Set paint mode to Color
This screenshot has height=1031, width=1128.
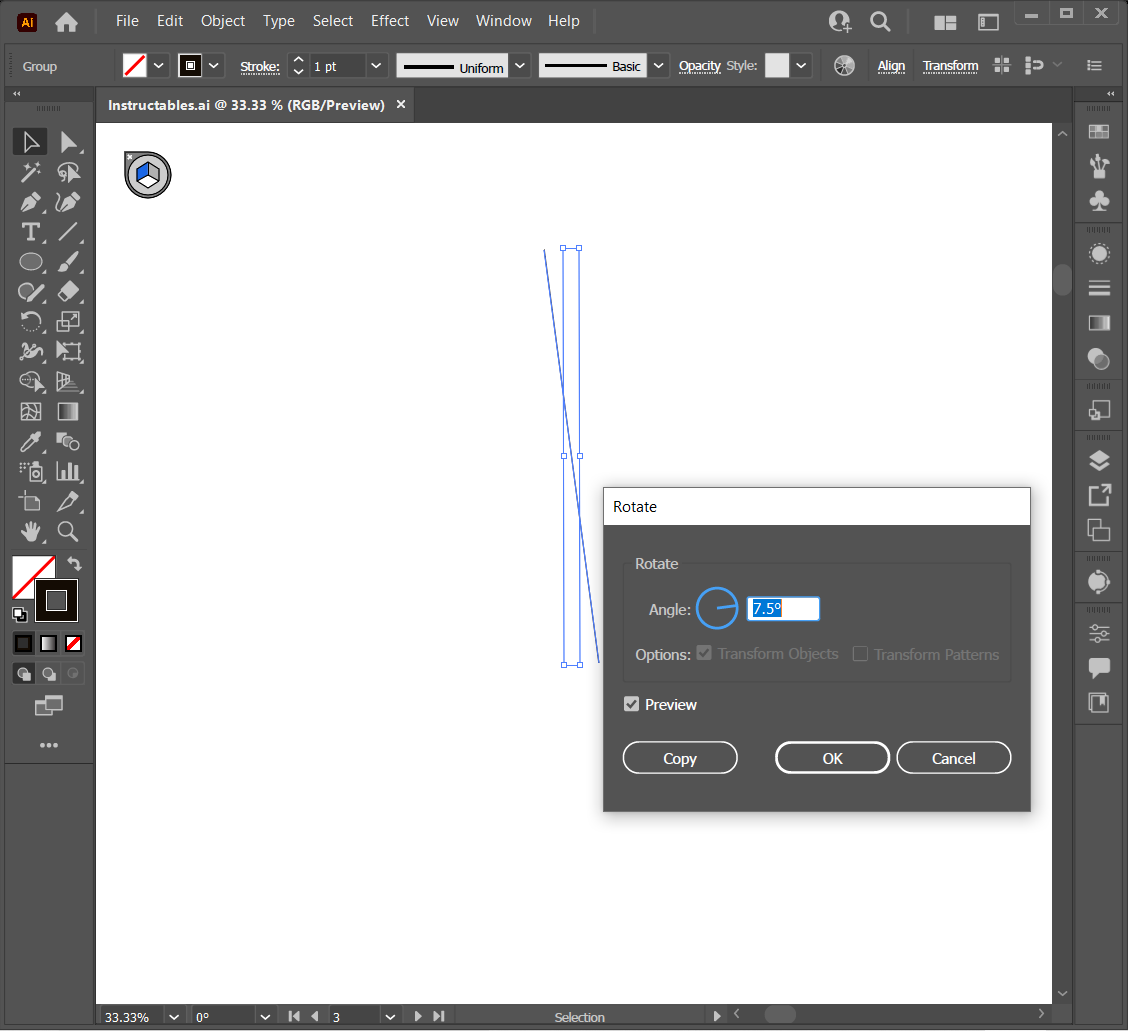pyautogui.click(x=23, y=643)
